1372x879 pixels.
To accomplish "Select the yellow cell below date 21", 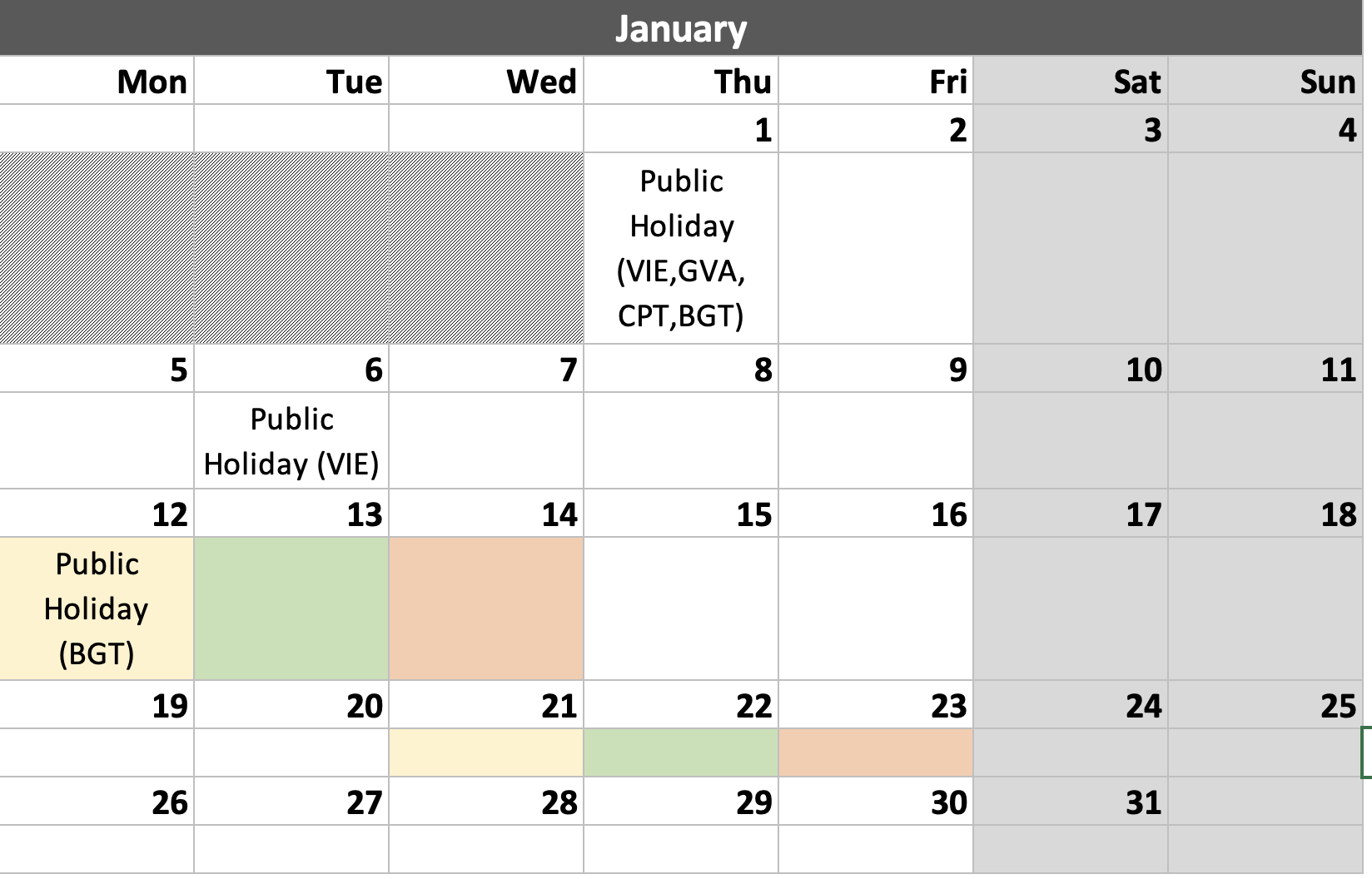I will point(486,752).
